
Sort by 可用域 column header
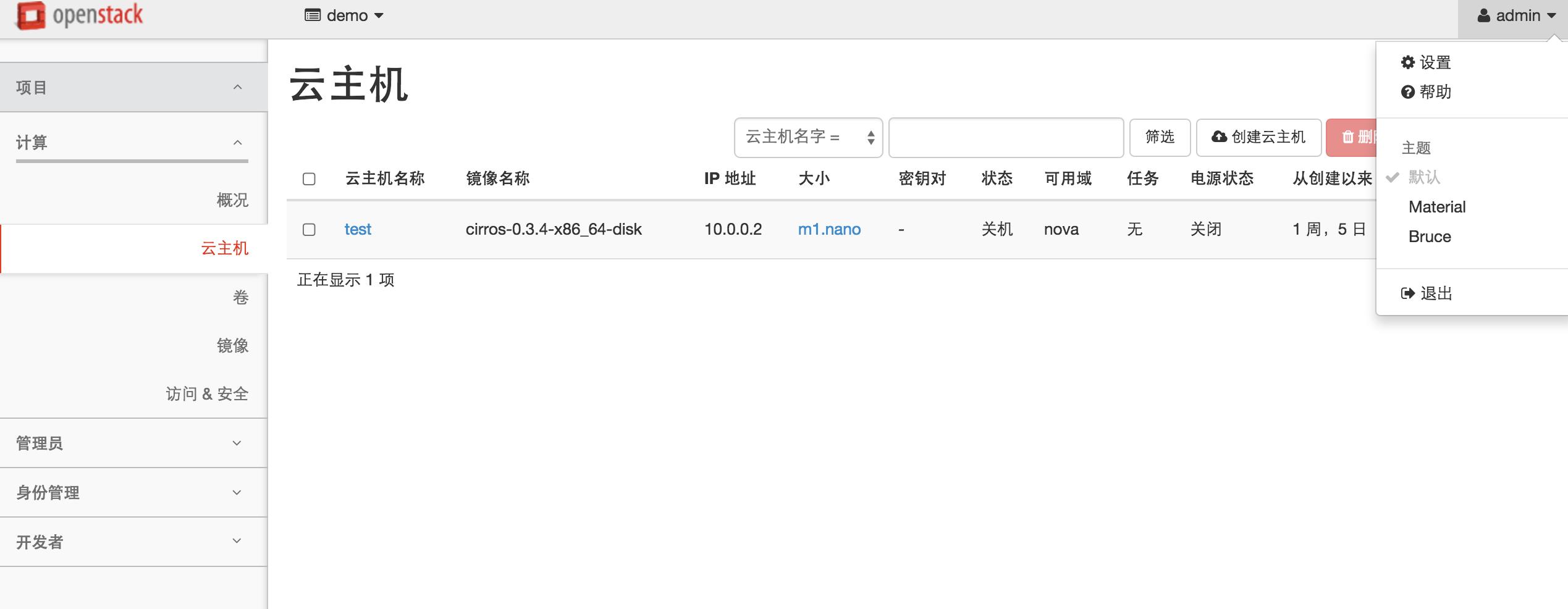(1068, 178)
